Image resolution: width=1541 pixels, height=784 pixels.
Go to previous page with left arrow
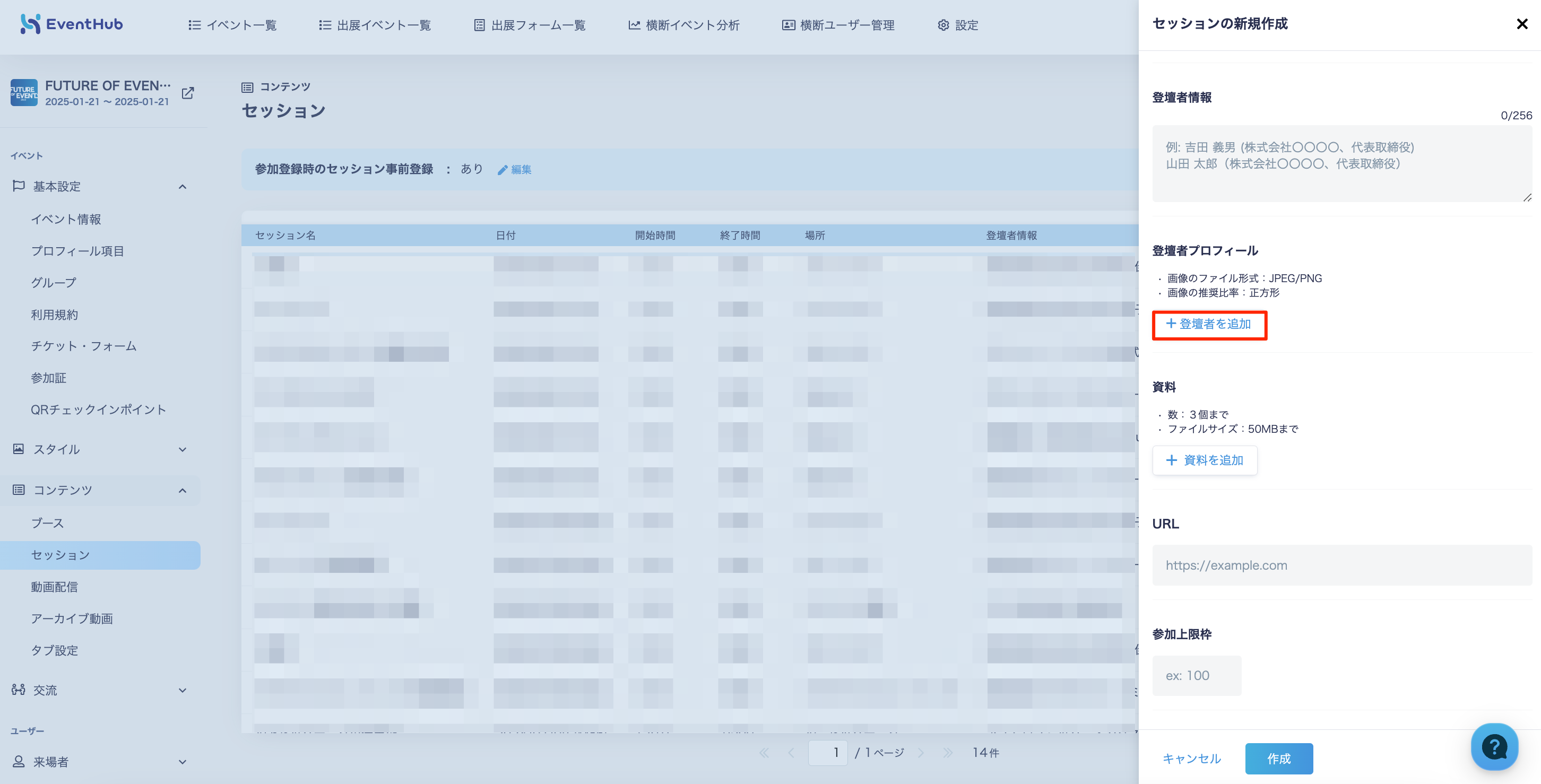tap(791, 753)
